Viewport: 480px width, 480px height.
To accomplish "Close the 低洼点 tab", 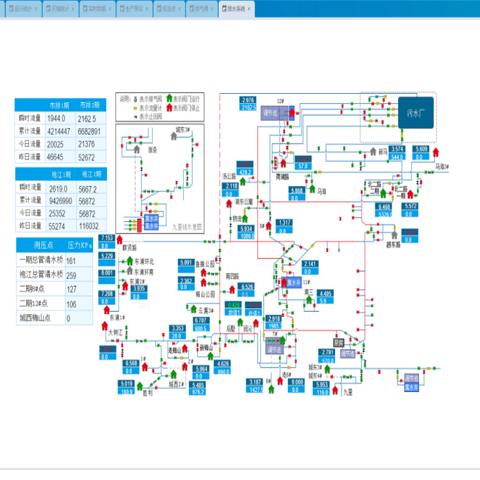I will click(x=179, y=9).
